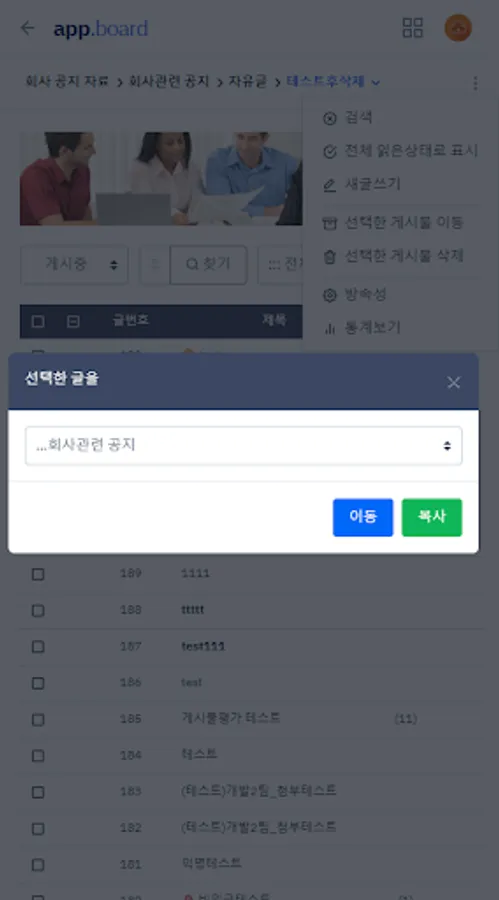Toggle the select-all checkbox in header

pos(38,321)
